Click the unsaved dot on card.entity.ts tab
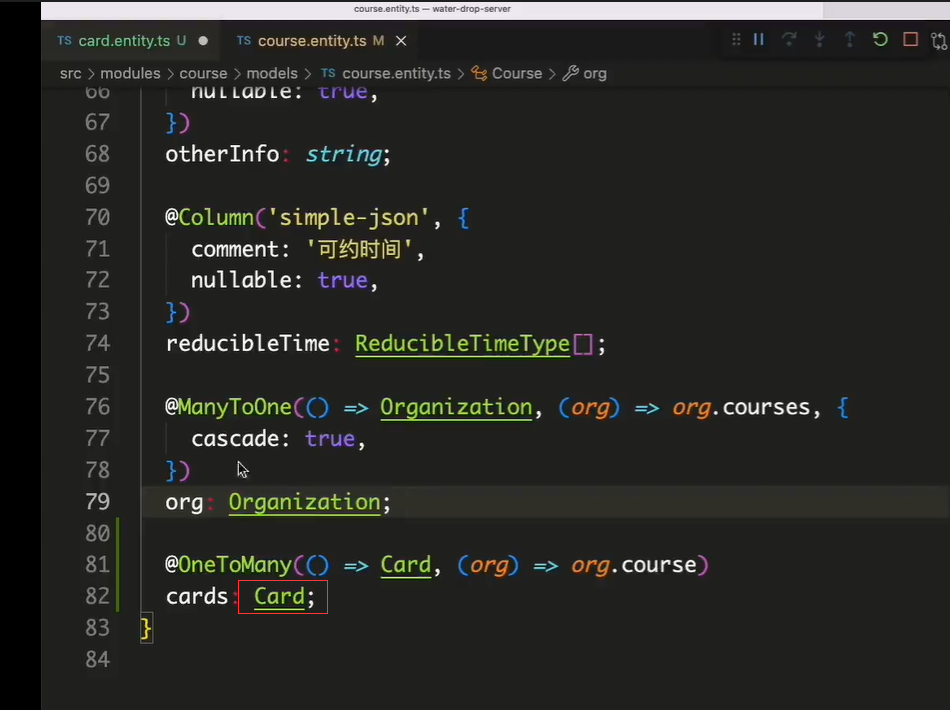Screen dimensions: 950x710 pos(203,41)
